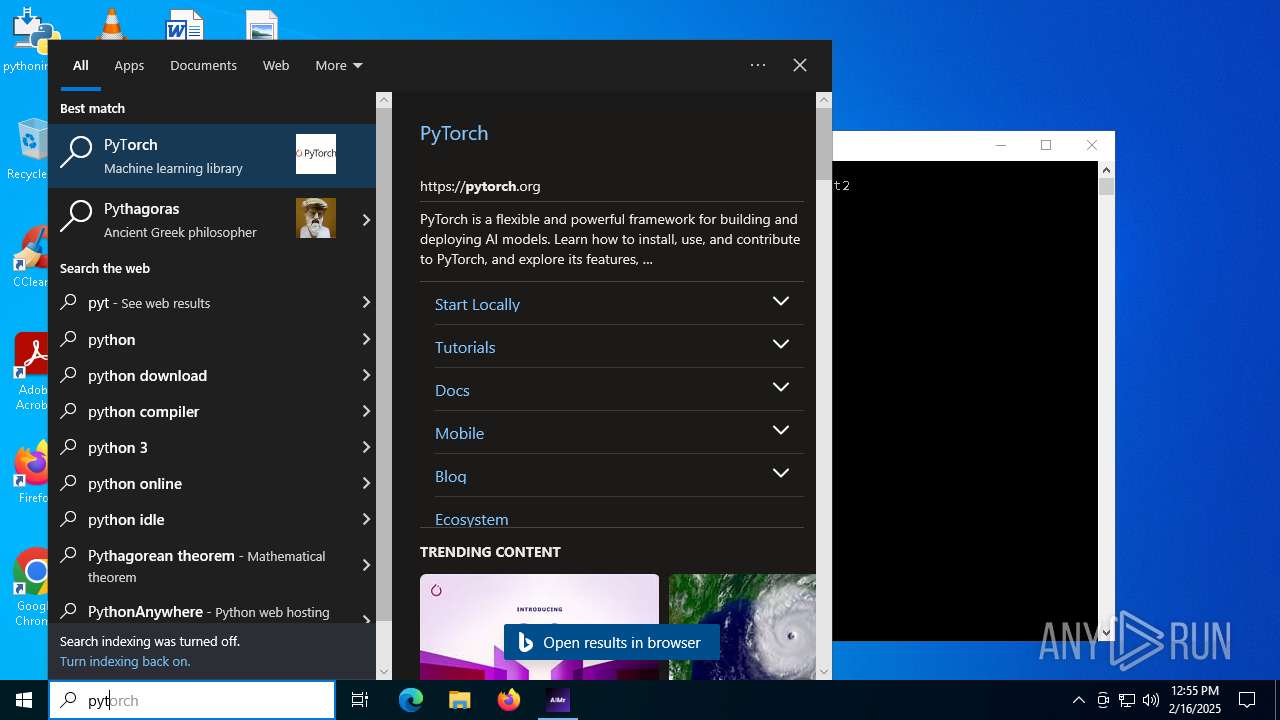Image resolution: width=1280 pixels, height=720 pixels.
Task: Launch Microsoft Edge from the taskbar
Action: coord(411,700)
